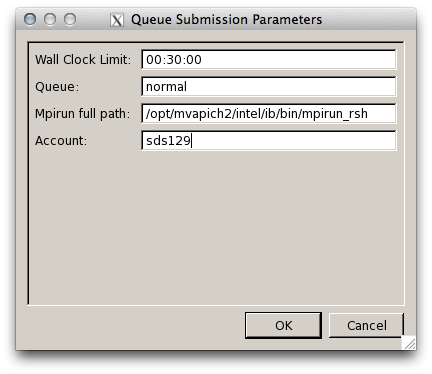Click the Queue Submission Parameters title text
The height and width of the screenshot is (374, 432).
227,20
